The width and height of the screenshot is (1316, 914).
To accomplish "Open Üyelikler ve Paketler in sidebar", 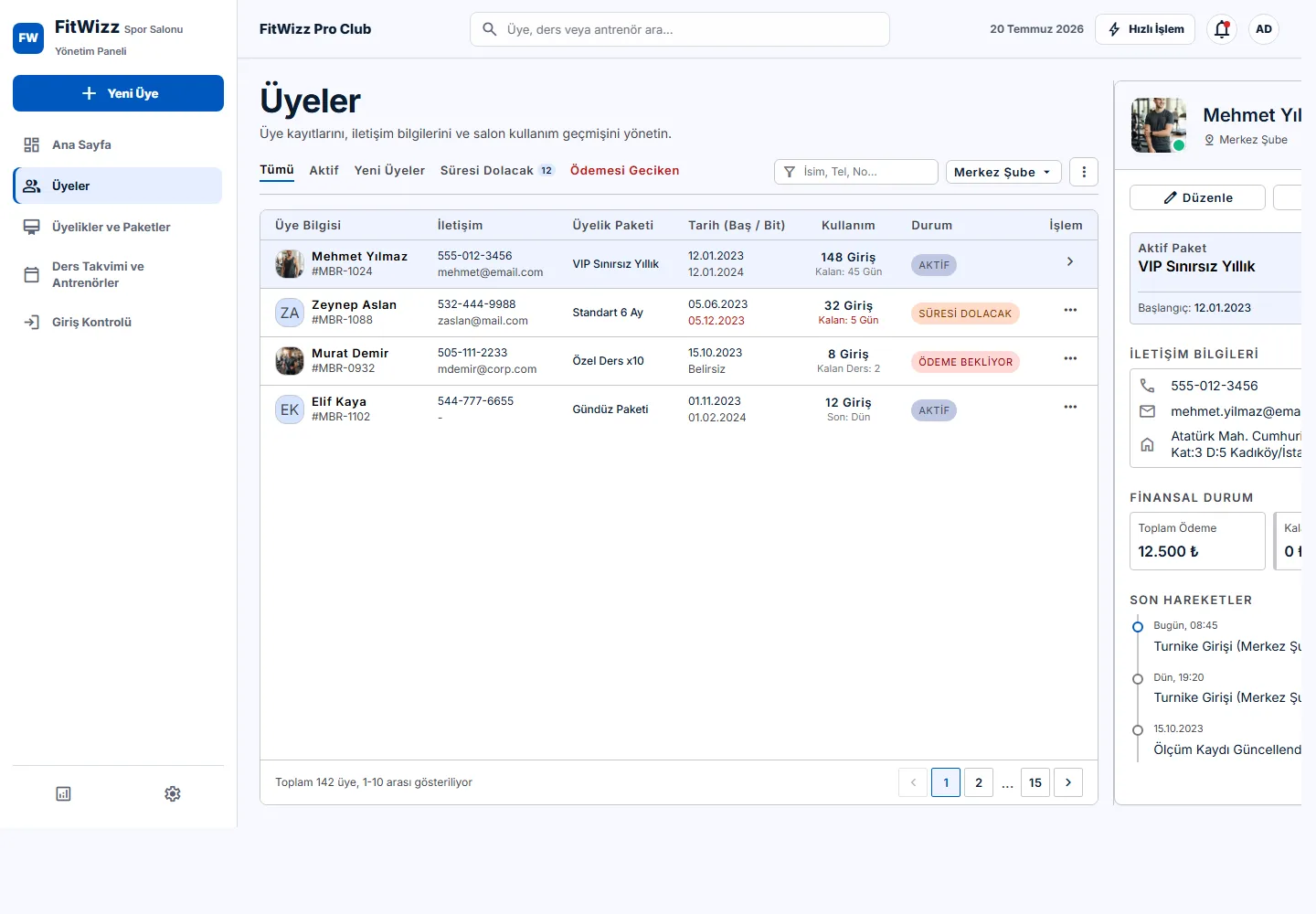I will (118, 227).
